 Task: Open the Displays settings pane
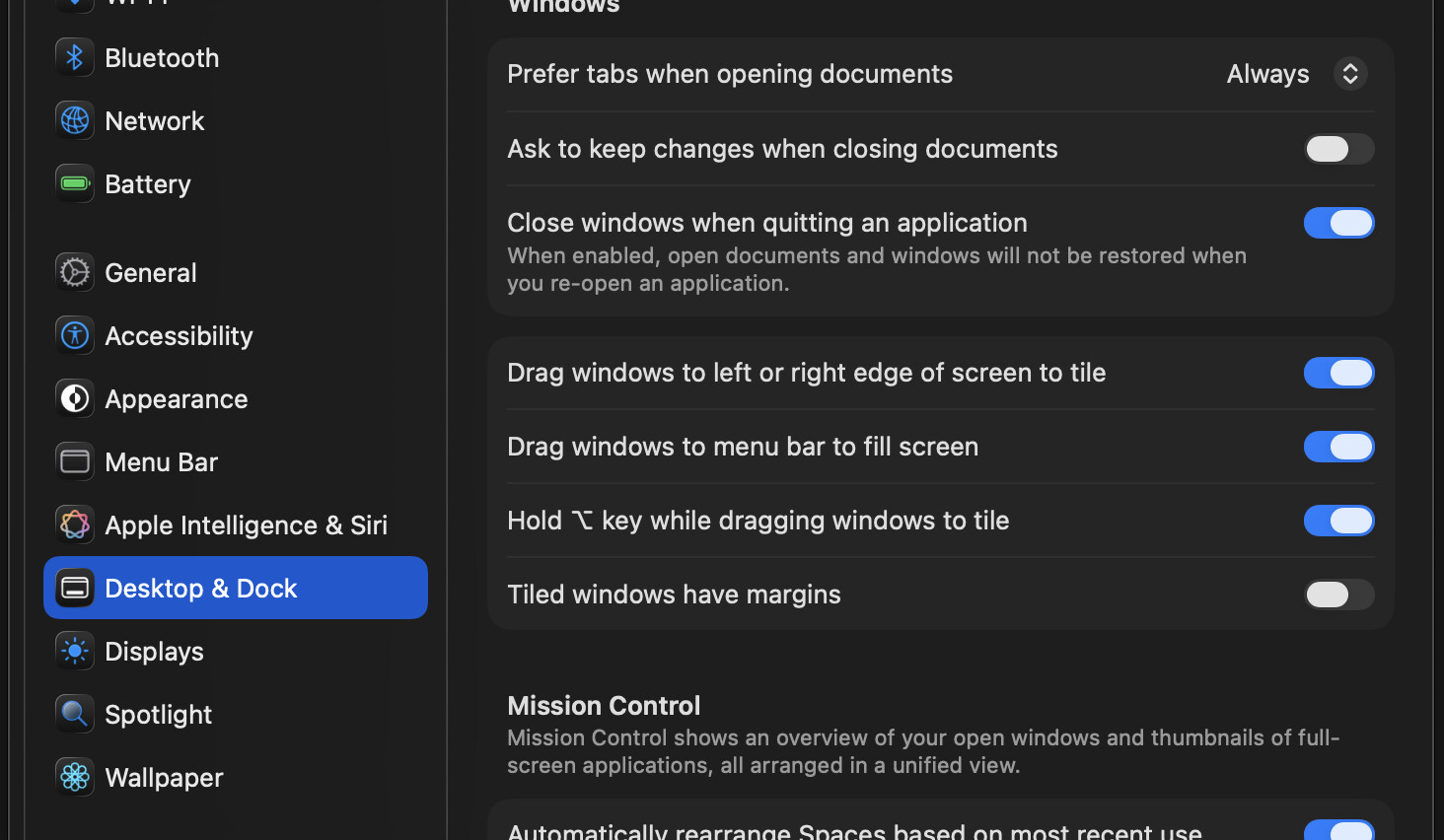tap(154, 652)
